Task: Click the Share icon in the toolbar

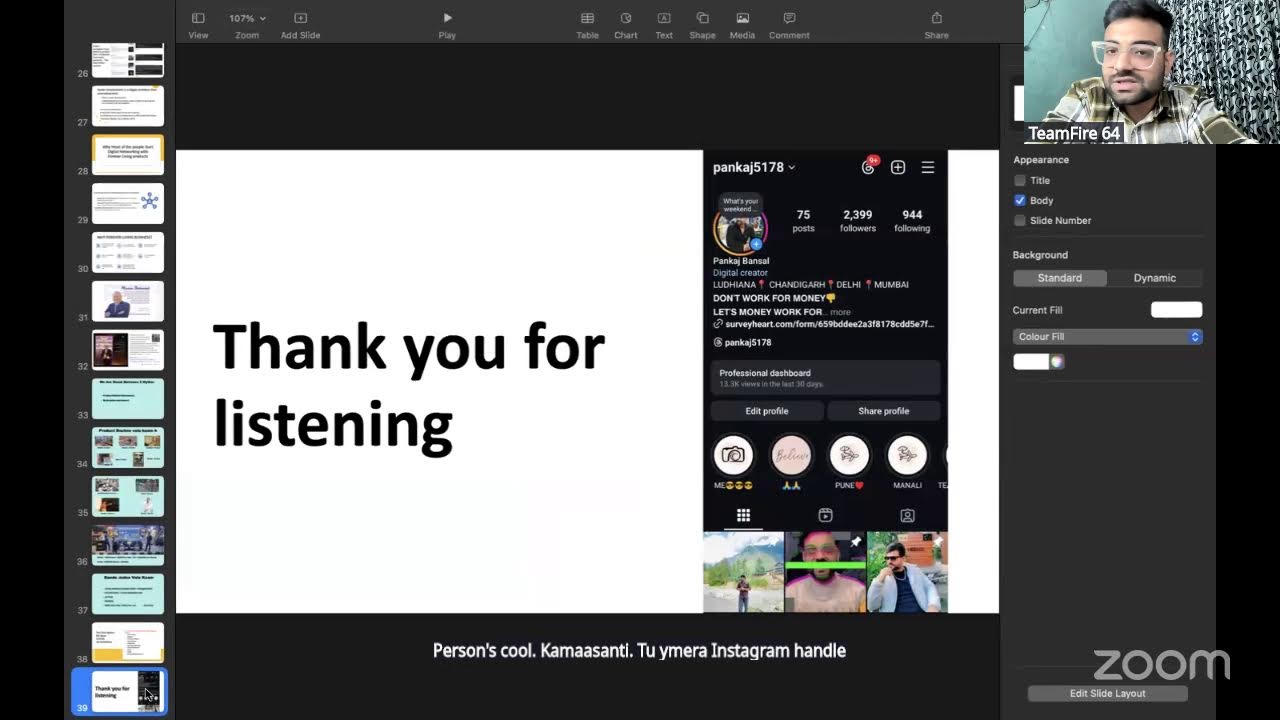Action: (x=936, y=24)
